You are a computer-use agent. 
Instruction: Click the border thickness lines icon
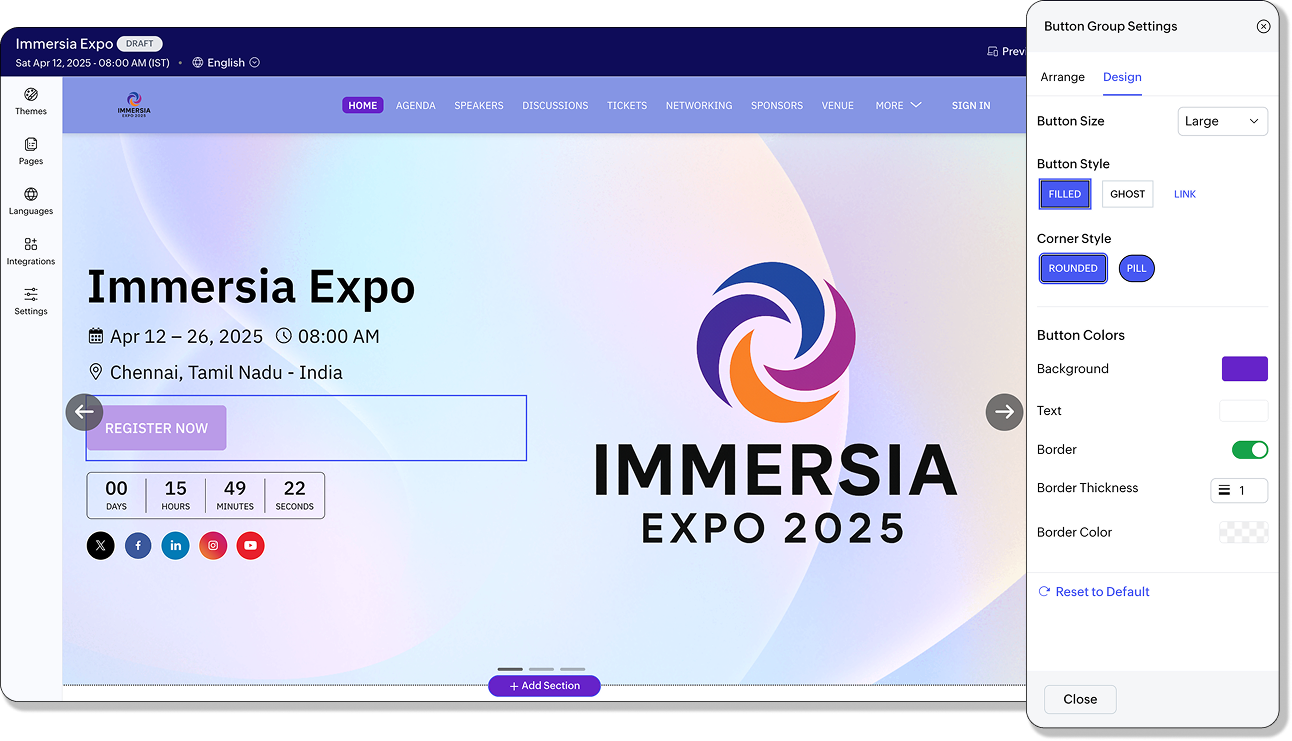pos(1224,490)
